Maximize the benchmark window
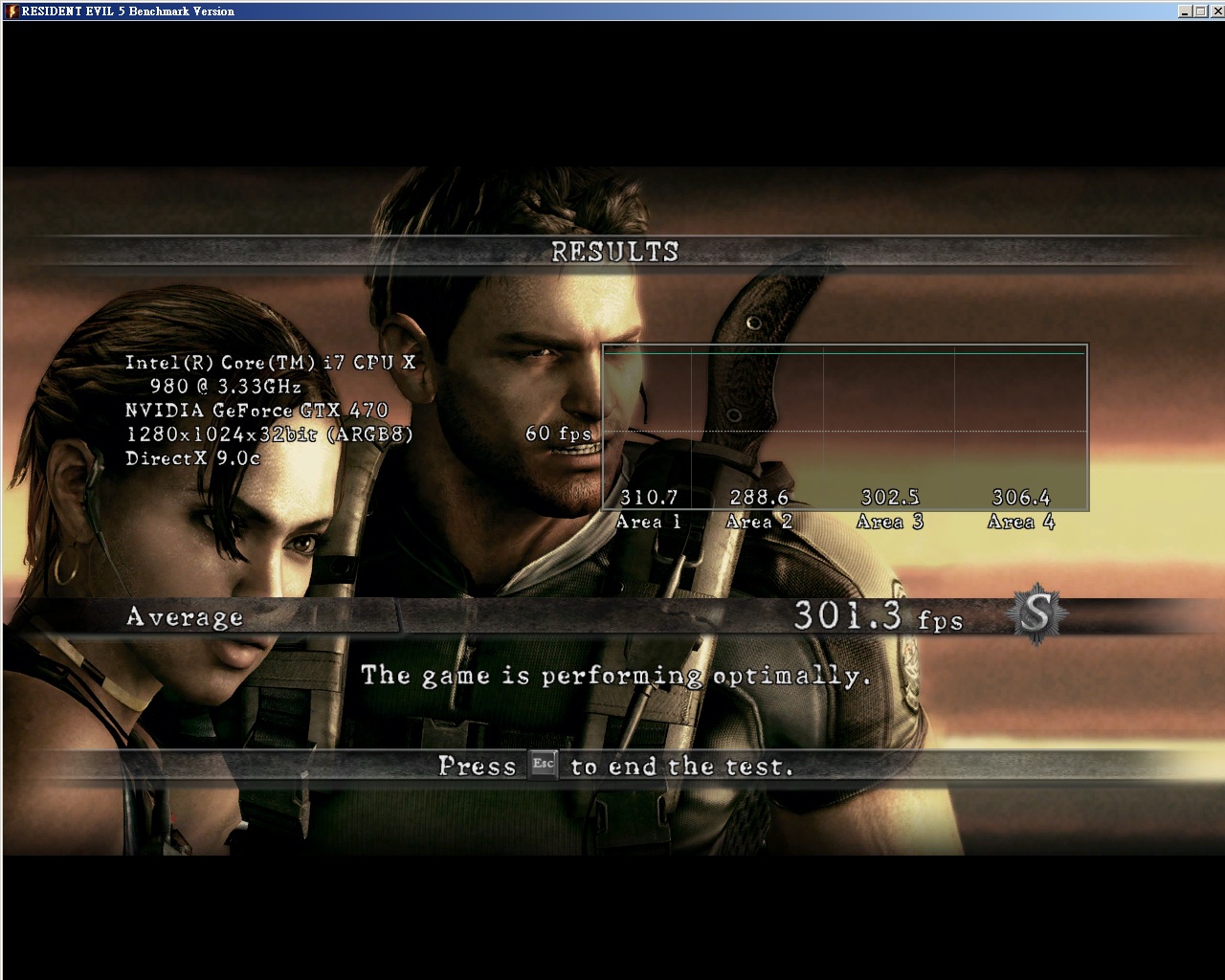 [x=1200, y=11]
